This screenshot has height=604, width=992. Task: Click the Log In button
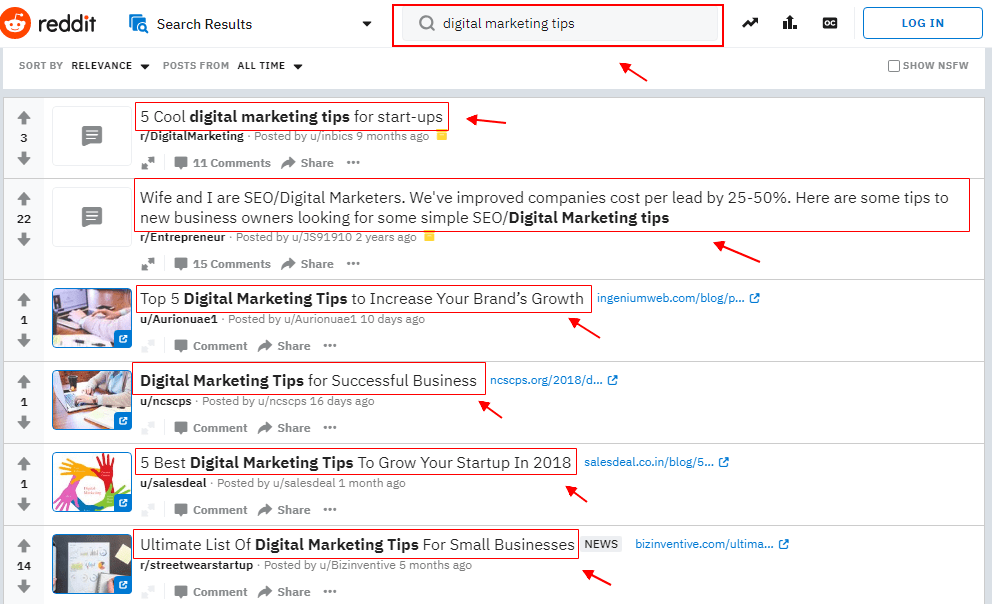click(x=922, y=23)
